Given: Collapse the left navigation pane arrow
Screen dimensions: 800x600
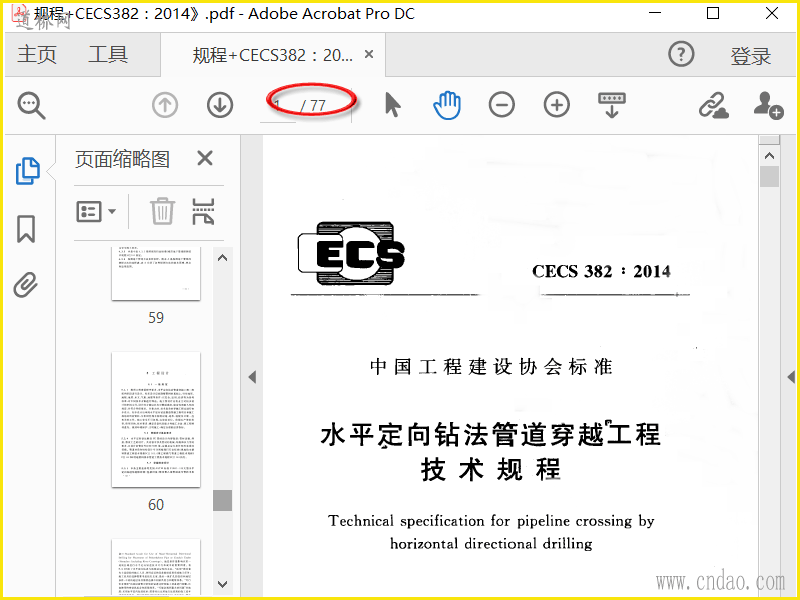Looking at the screenshot, I should coord(252,377).
